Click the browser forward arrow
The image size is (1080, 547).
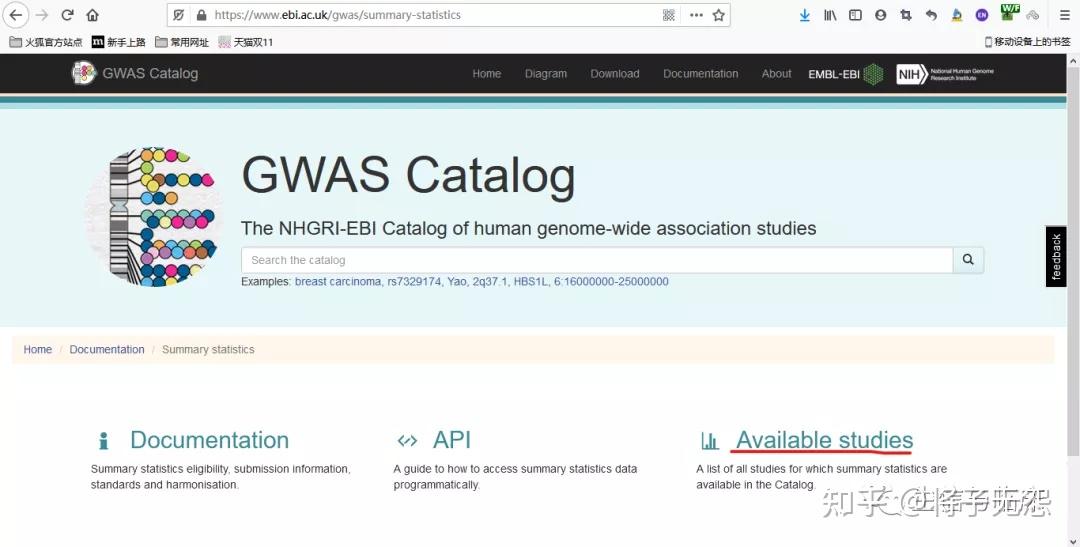click(42, 15)
